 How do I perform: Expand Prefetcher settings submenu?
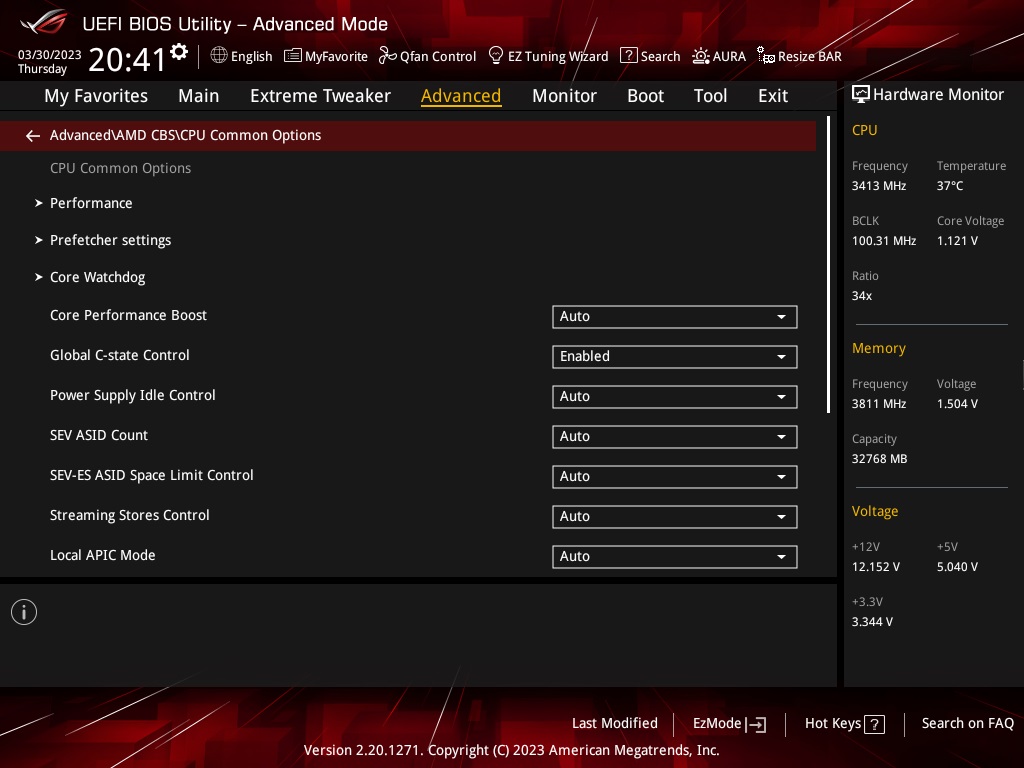110,240
